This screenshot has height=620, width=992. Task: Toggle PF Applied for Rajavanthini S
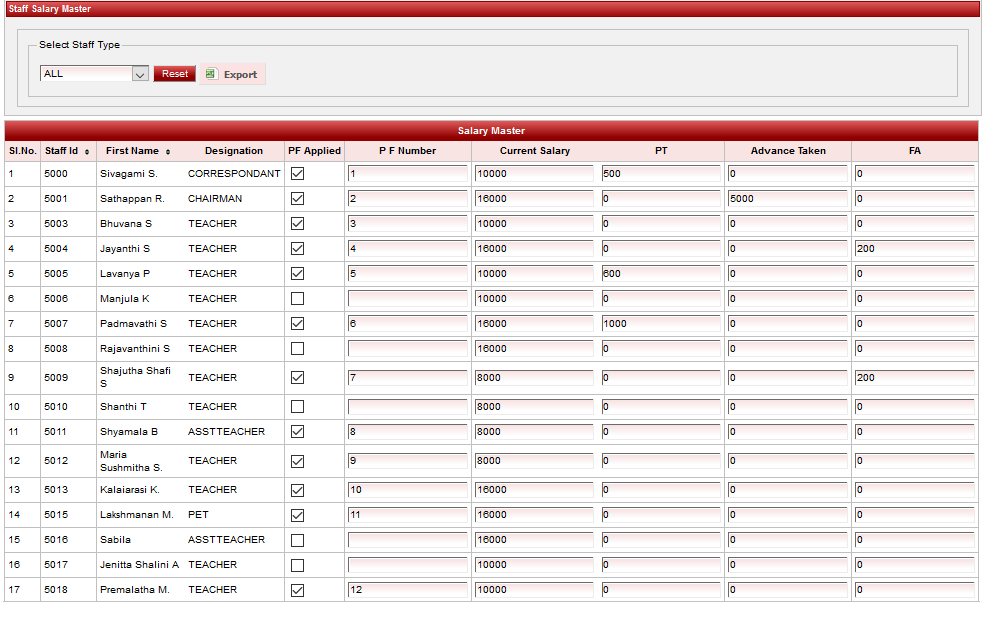(297, 349)
